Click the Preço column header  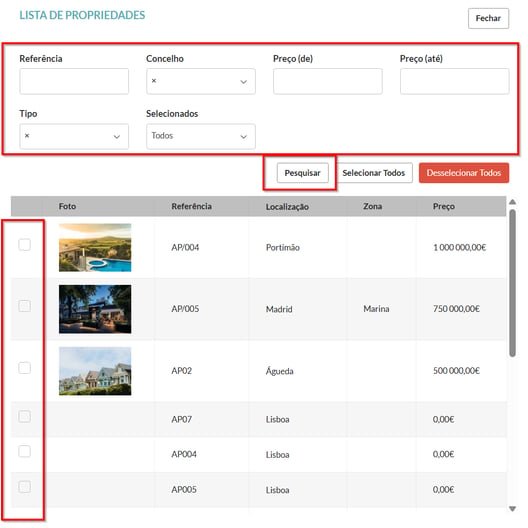pyautogui.click(x=443, y=206)
